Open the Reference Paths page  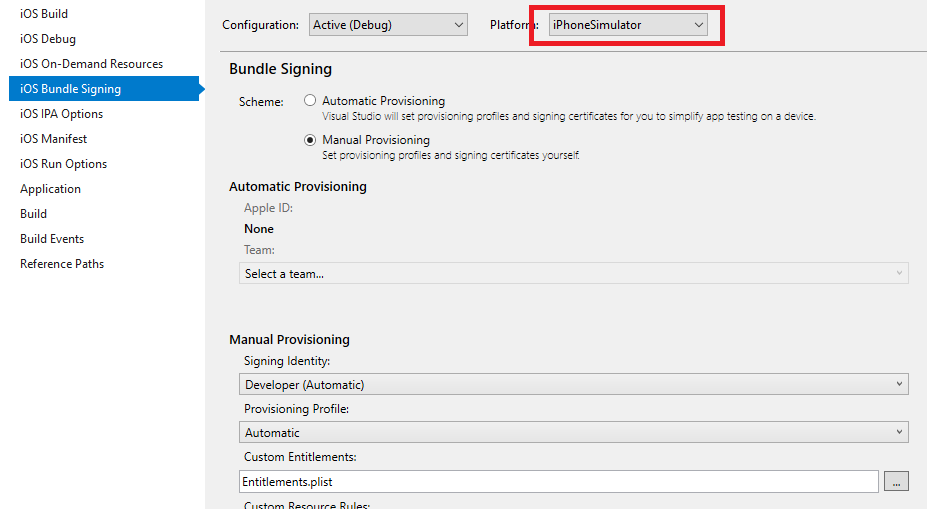coord(62,264)
